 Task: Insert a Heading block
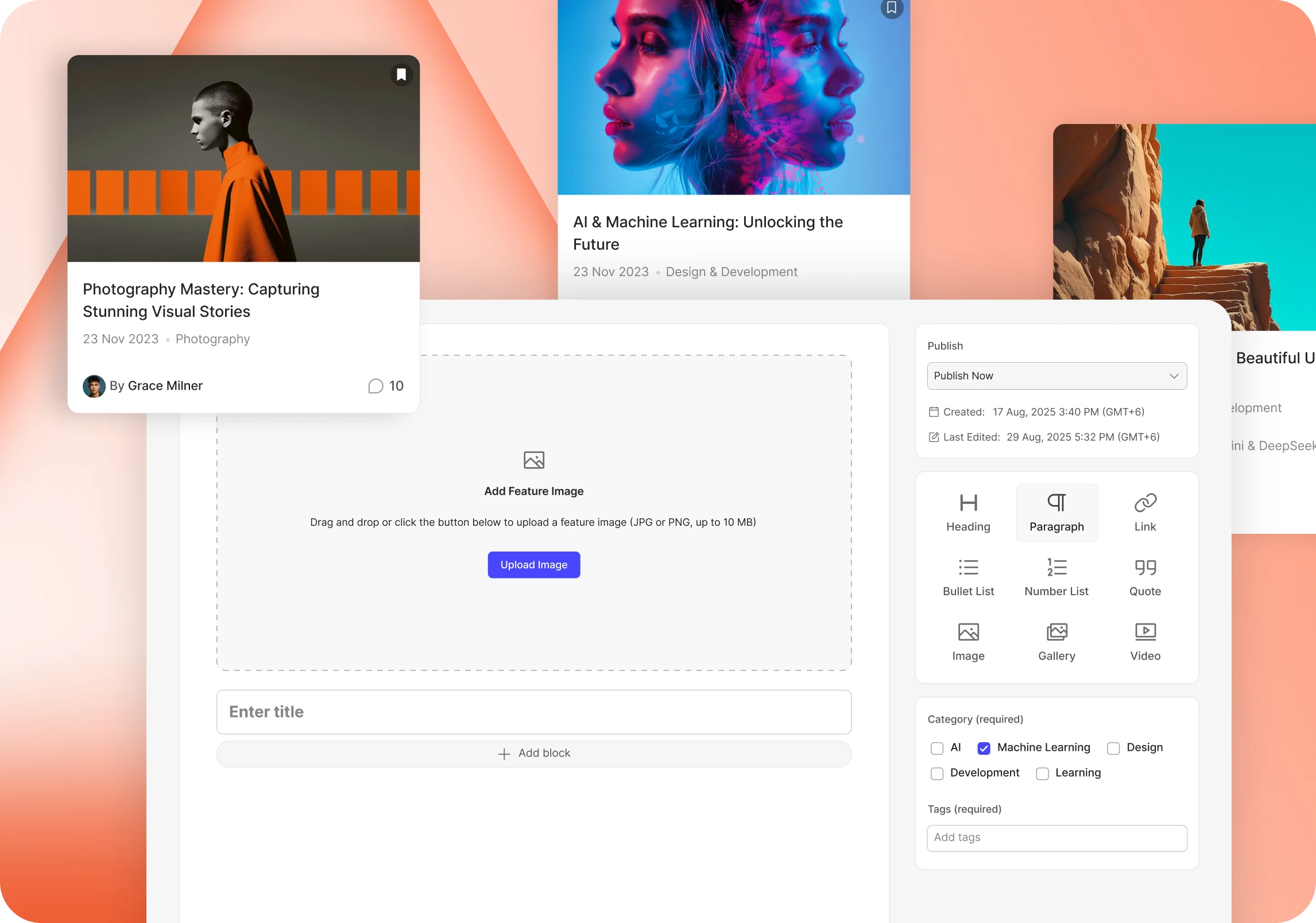[968, 513]
